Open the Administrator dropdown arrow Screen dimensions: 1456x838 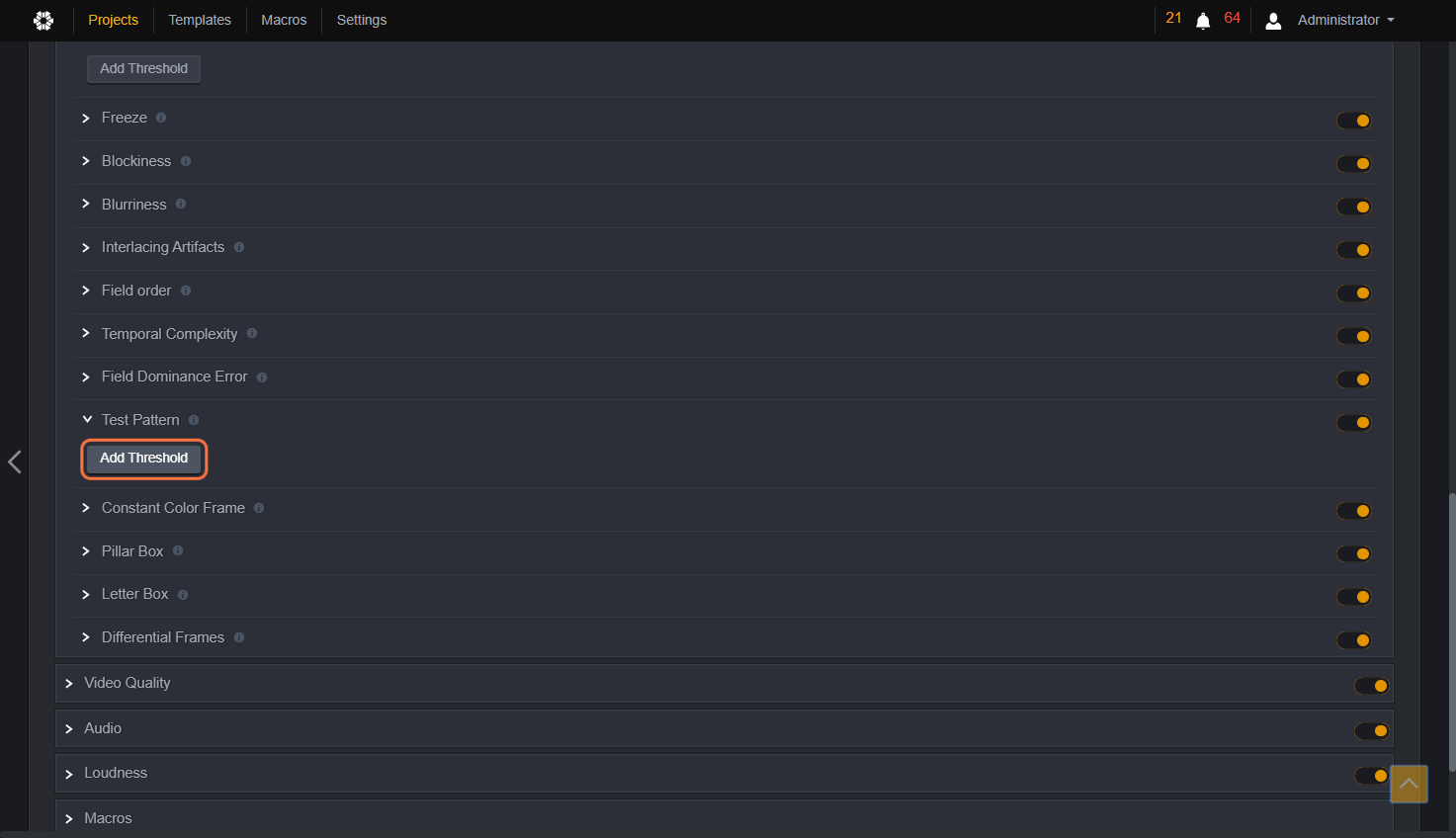[1391, 20]
